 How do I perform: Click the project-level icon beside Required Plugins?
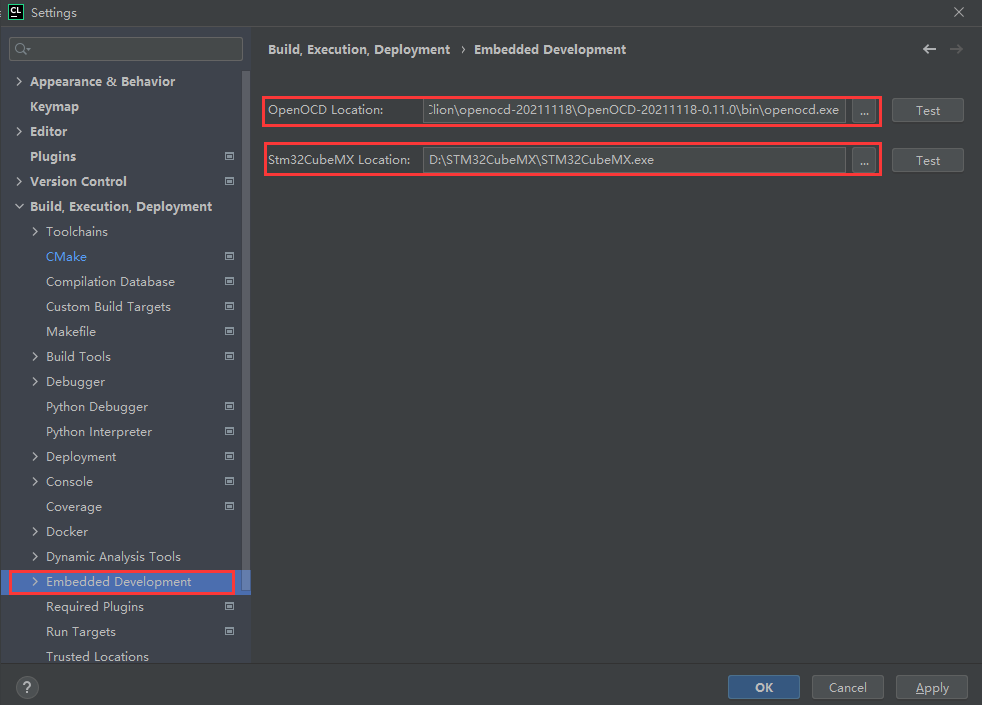229,606
